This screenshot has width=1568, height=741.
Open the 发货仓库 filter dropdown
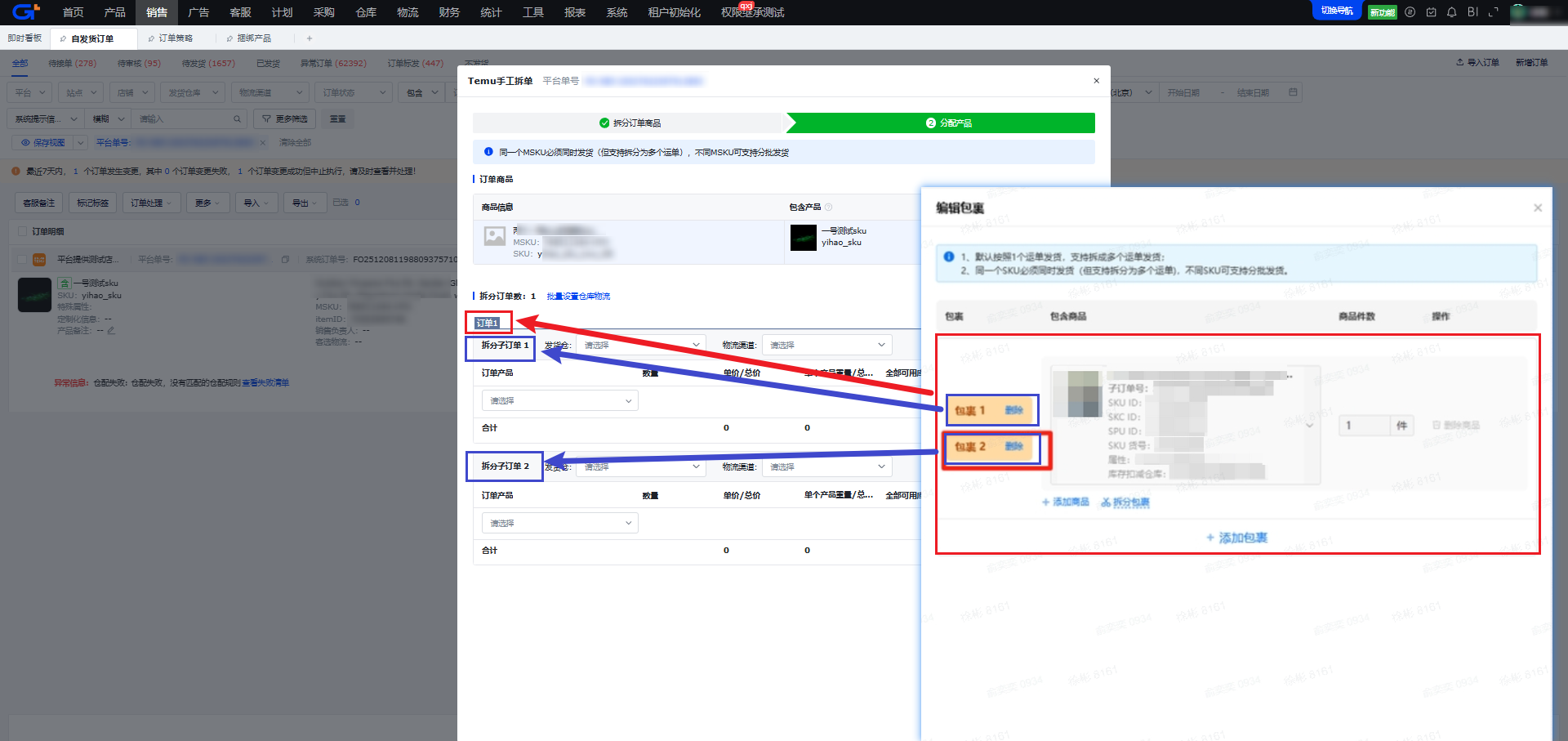point(193,92)
